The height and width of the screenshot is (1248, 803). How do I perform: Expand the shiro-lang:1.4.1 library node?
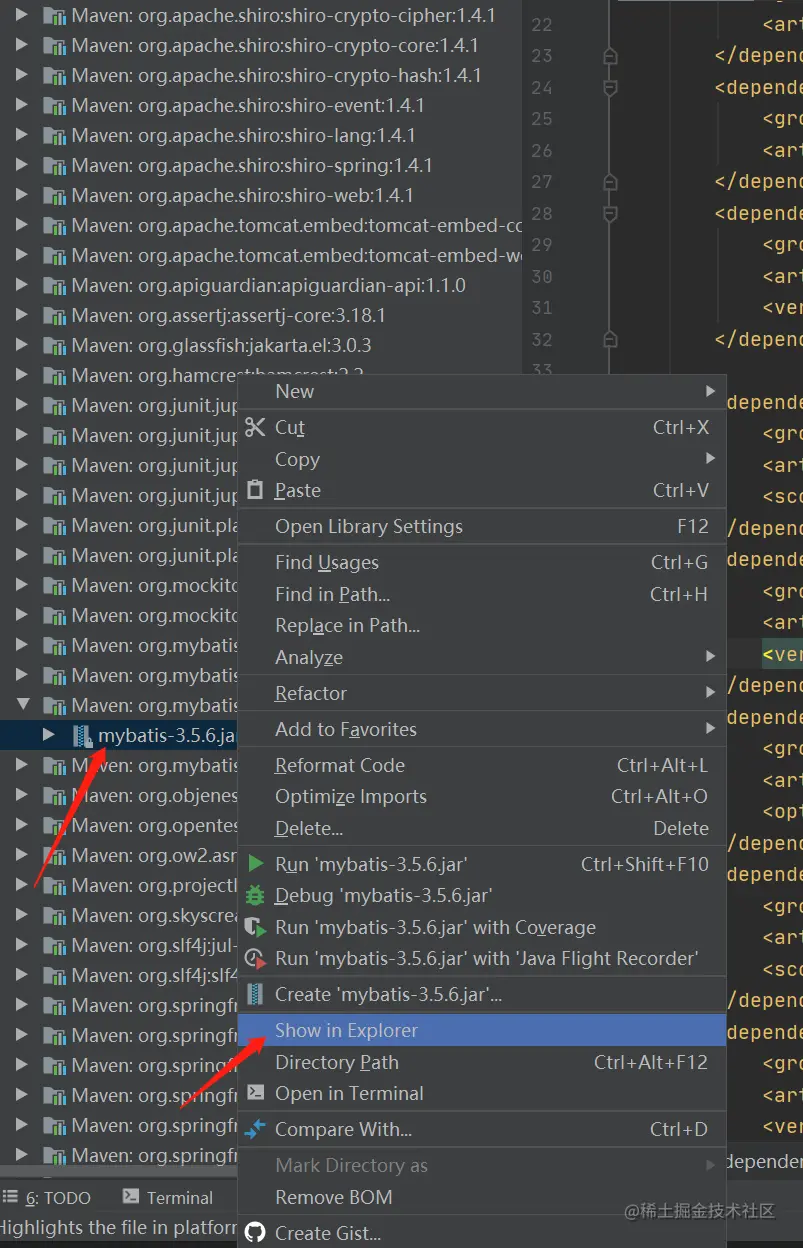coord(22,136)
